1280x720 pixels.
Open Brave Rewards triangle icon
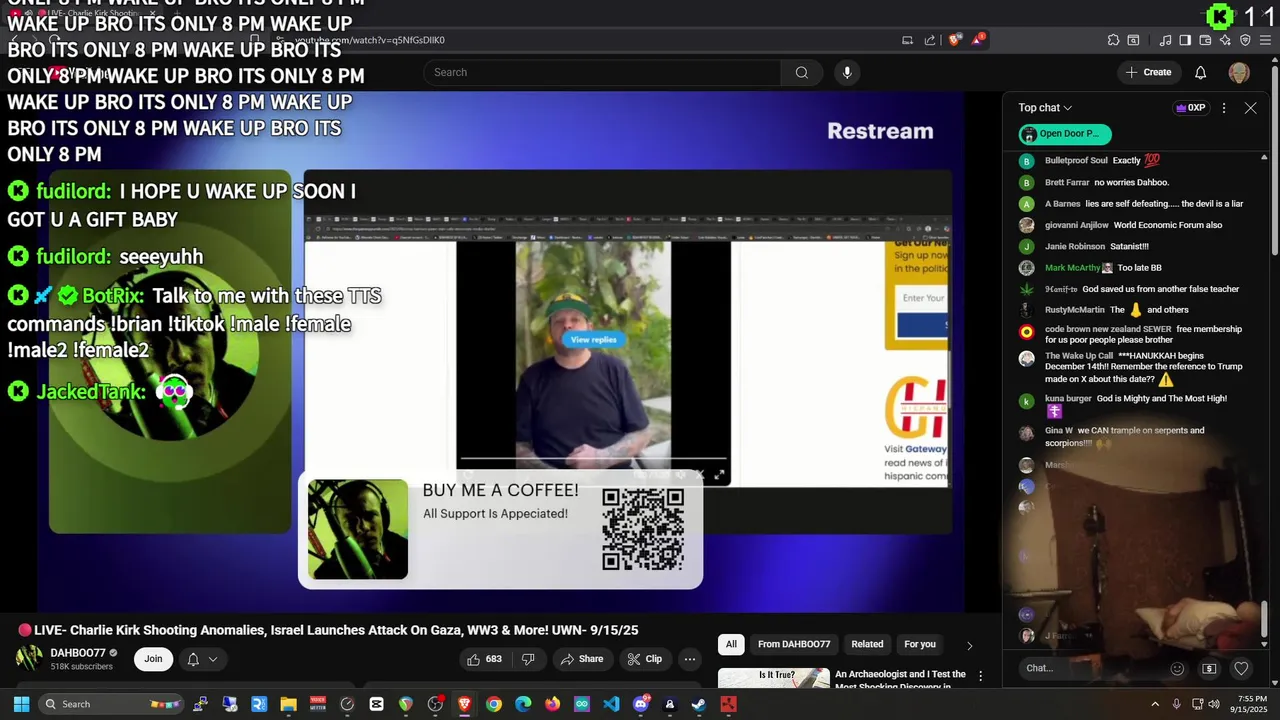point(978,40)
